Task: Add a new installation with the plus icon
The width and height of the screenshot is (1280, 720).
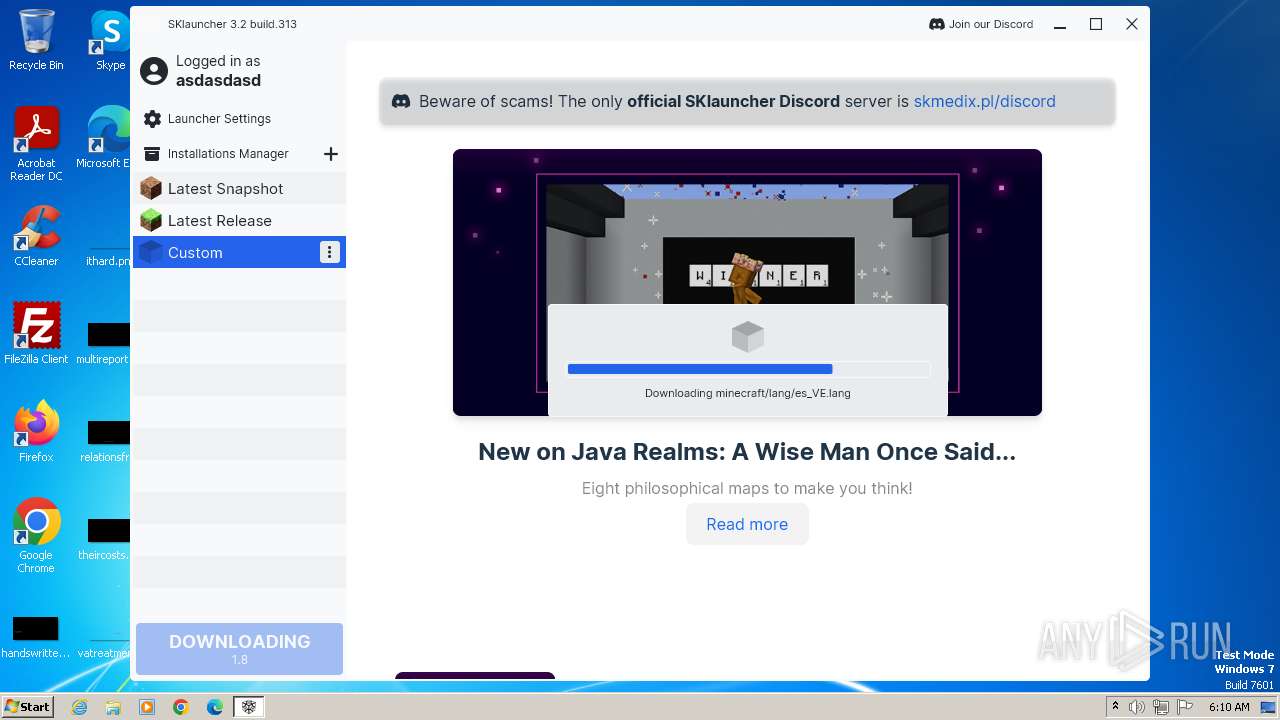Action: point(331,154)
